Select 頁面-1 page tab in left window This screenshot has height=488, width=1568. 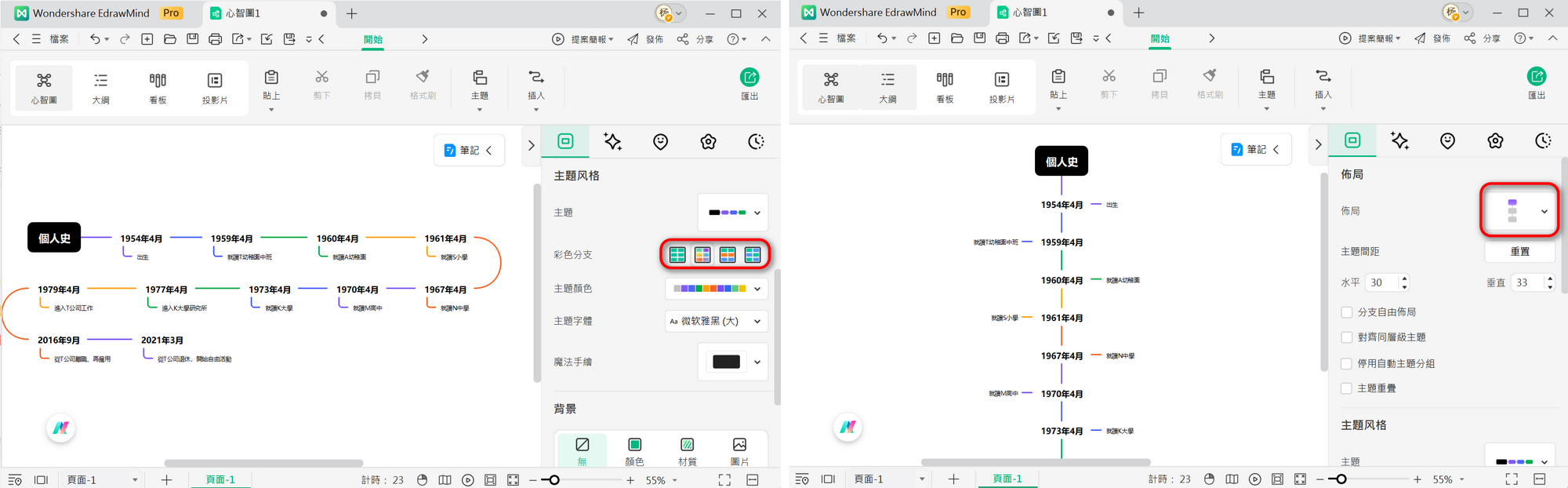pos(220,479)
